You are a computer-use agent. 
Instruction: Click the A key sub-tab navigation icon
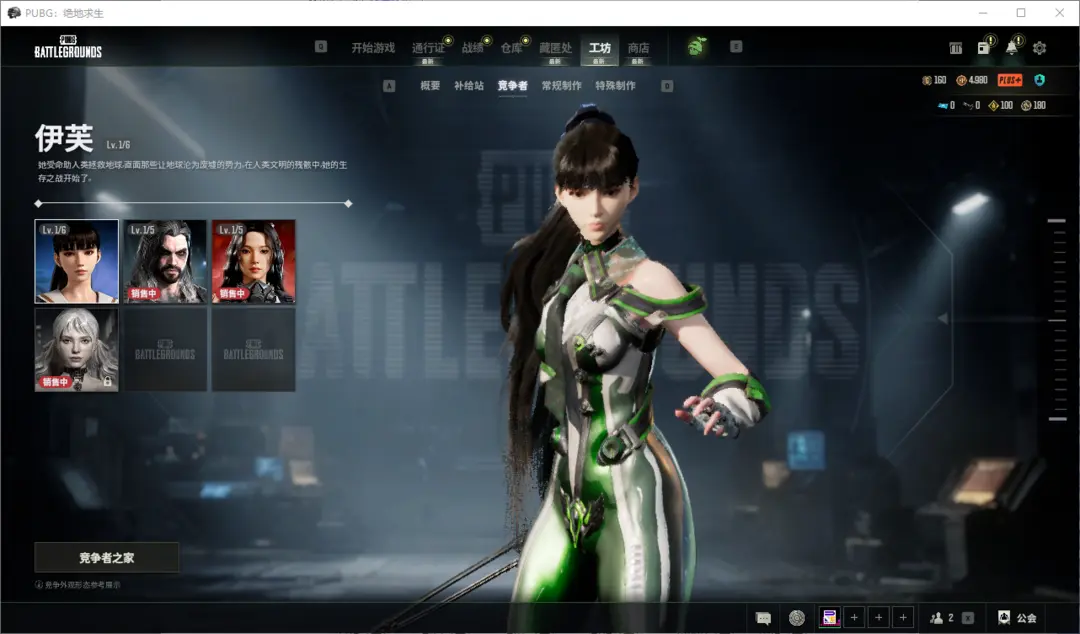(389, 86)
